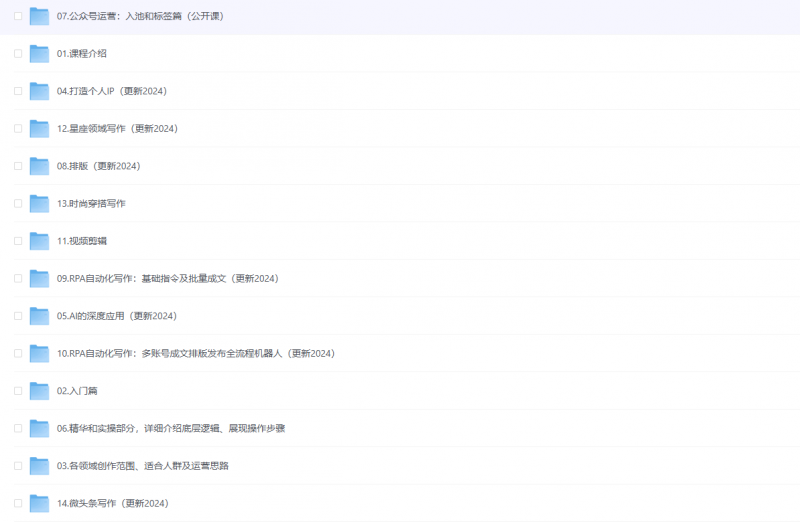This screenshot has height=522, width=800.
Task: Click the folder icon for 01.课程介绍
Action: 39,53
